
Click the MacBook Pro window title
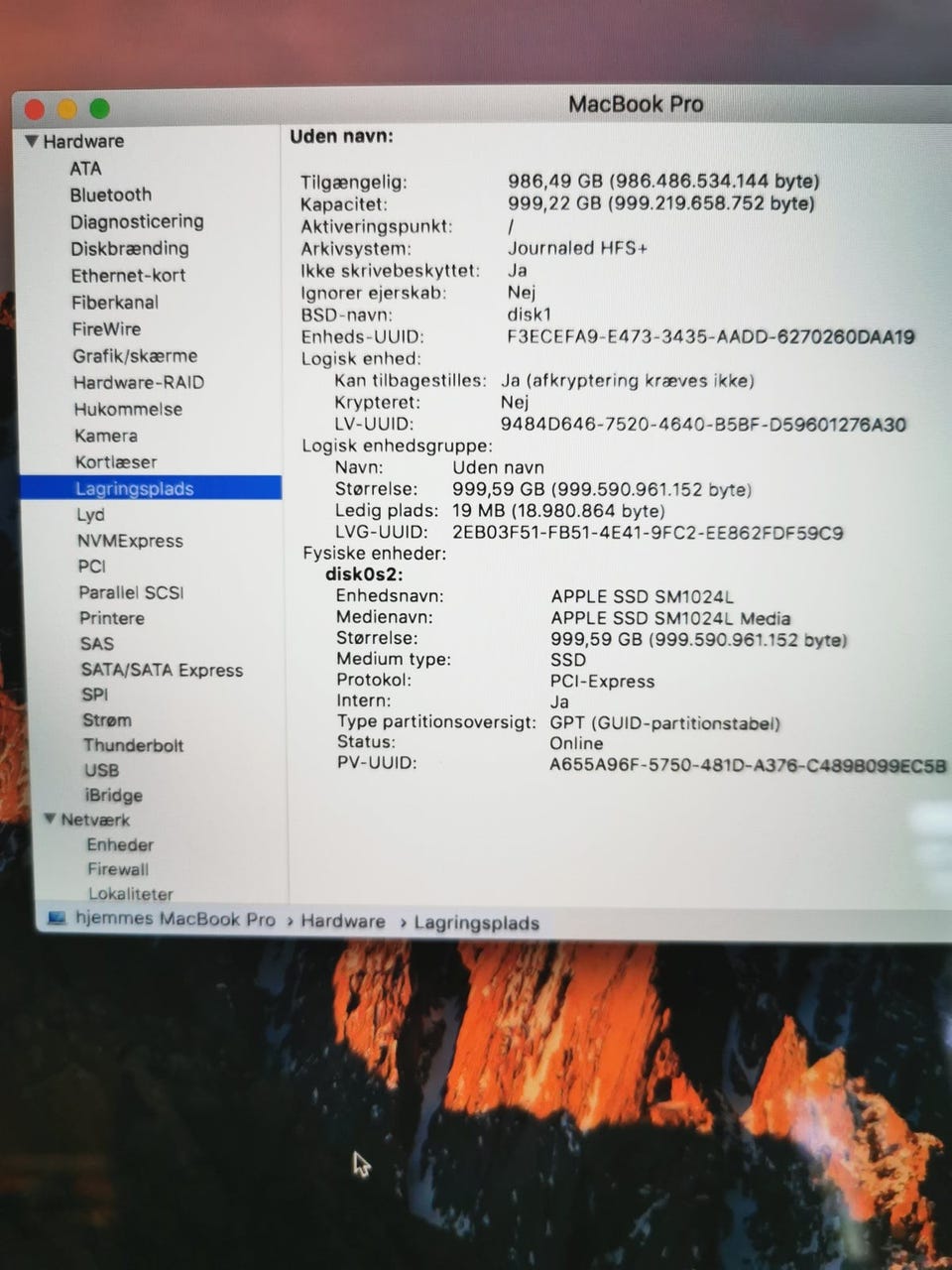click(636, 104)
